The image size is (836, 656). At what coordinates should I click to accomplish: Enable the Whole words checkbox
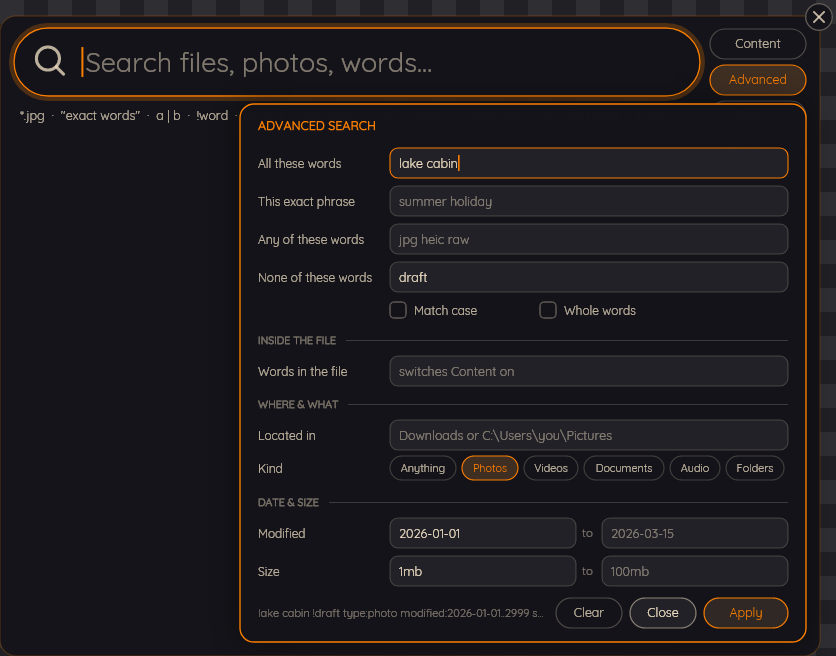(548, 310)
